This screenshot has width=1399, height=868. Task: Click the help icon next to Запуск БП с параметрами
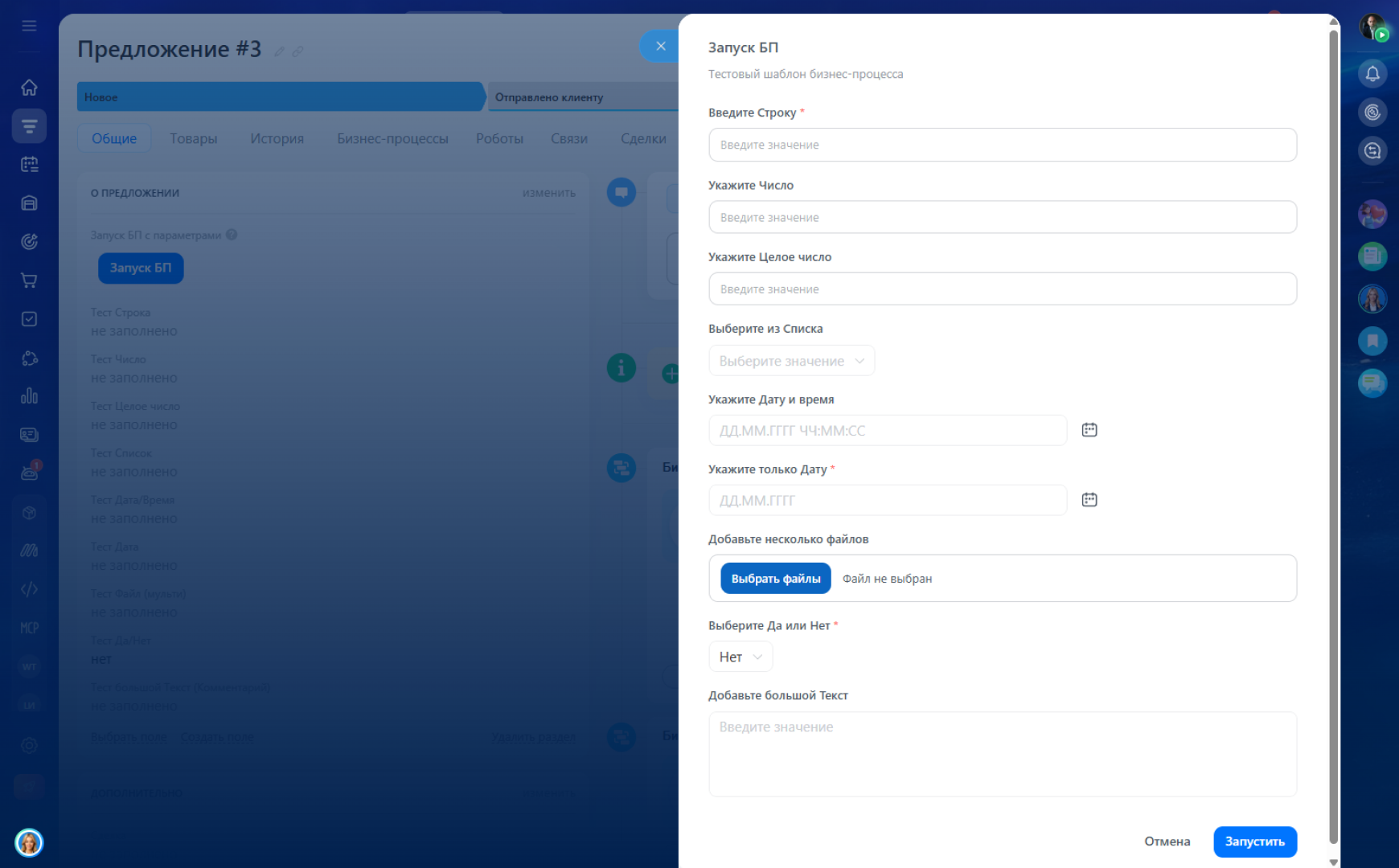click(x=232, y=235)
